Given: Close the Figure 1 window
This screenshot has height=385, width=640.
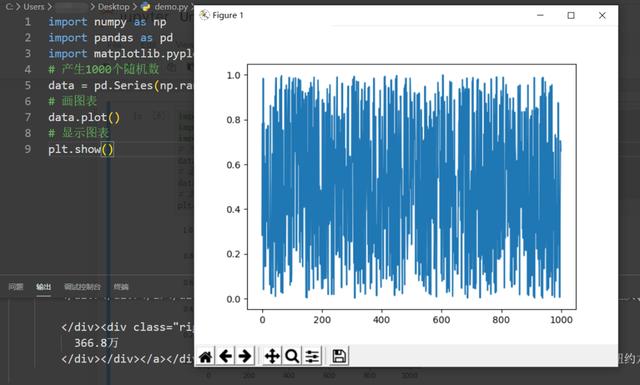Looking at the screenshot, I should (602, 15).
